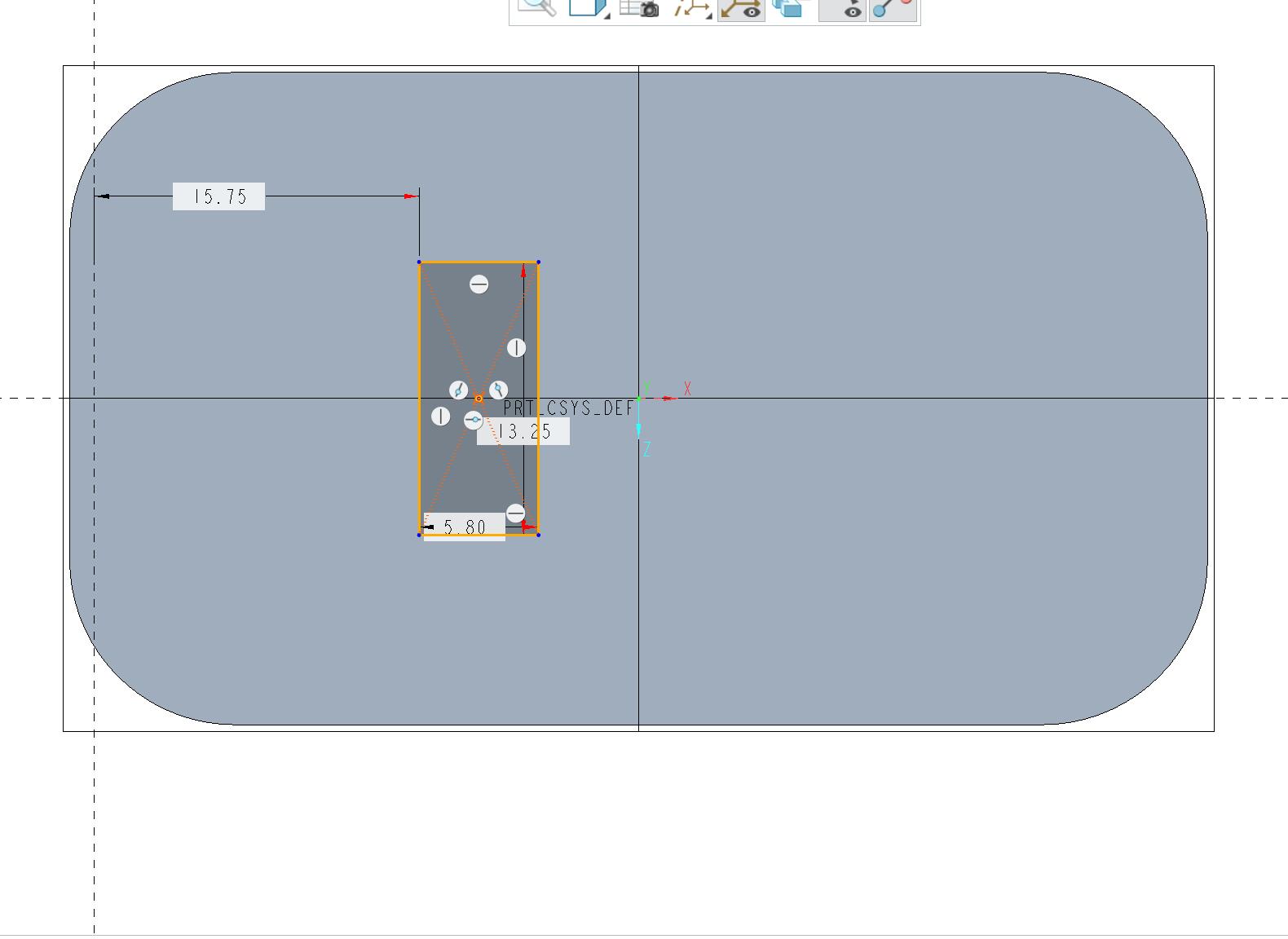Select midpoint constraint symbol below rectangle center

point(474,420)
